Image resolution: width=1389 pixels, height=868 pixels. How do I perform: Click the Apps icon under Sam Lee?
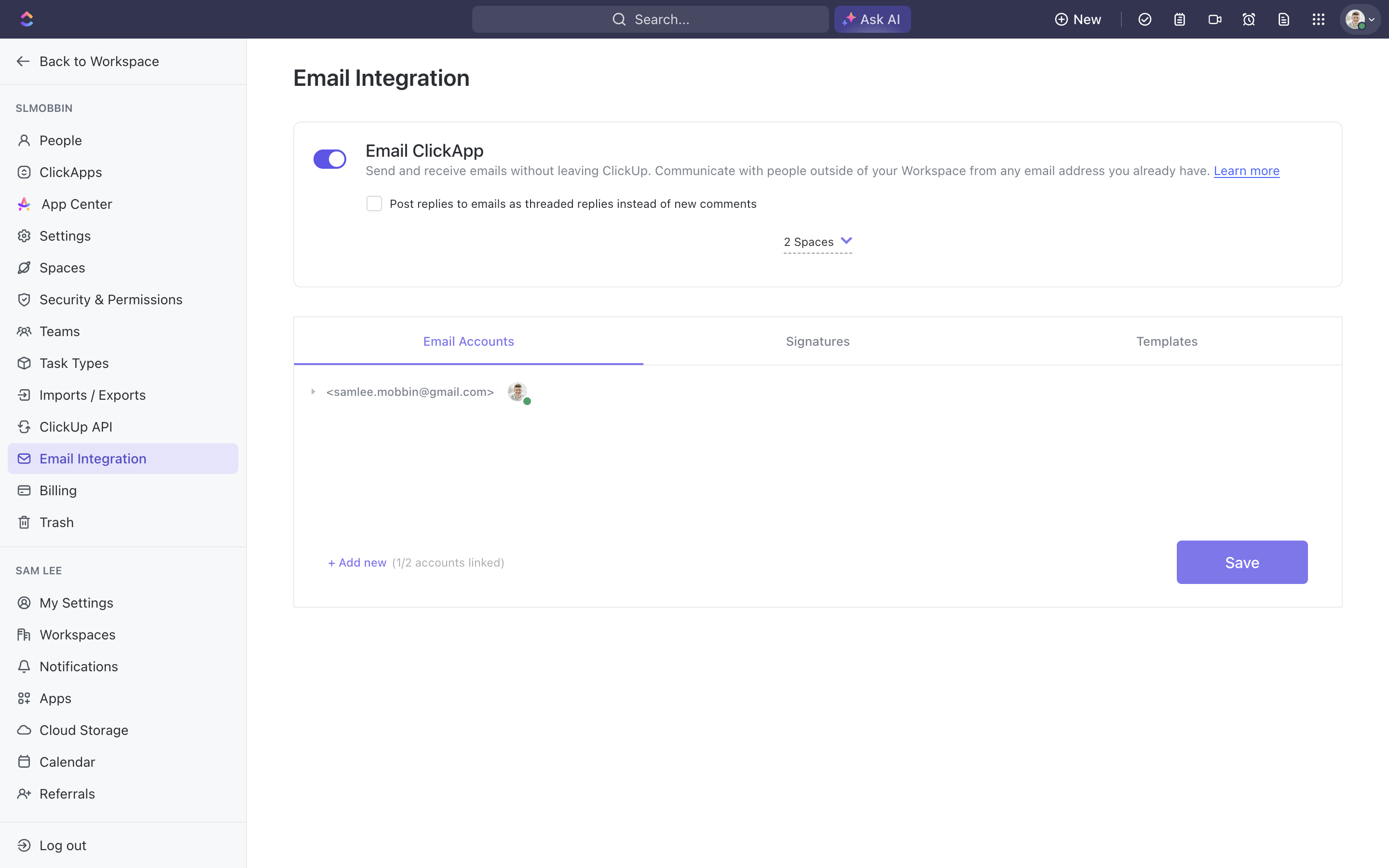coord(24,699)
